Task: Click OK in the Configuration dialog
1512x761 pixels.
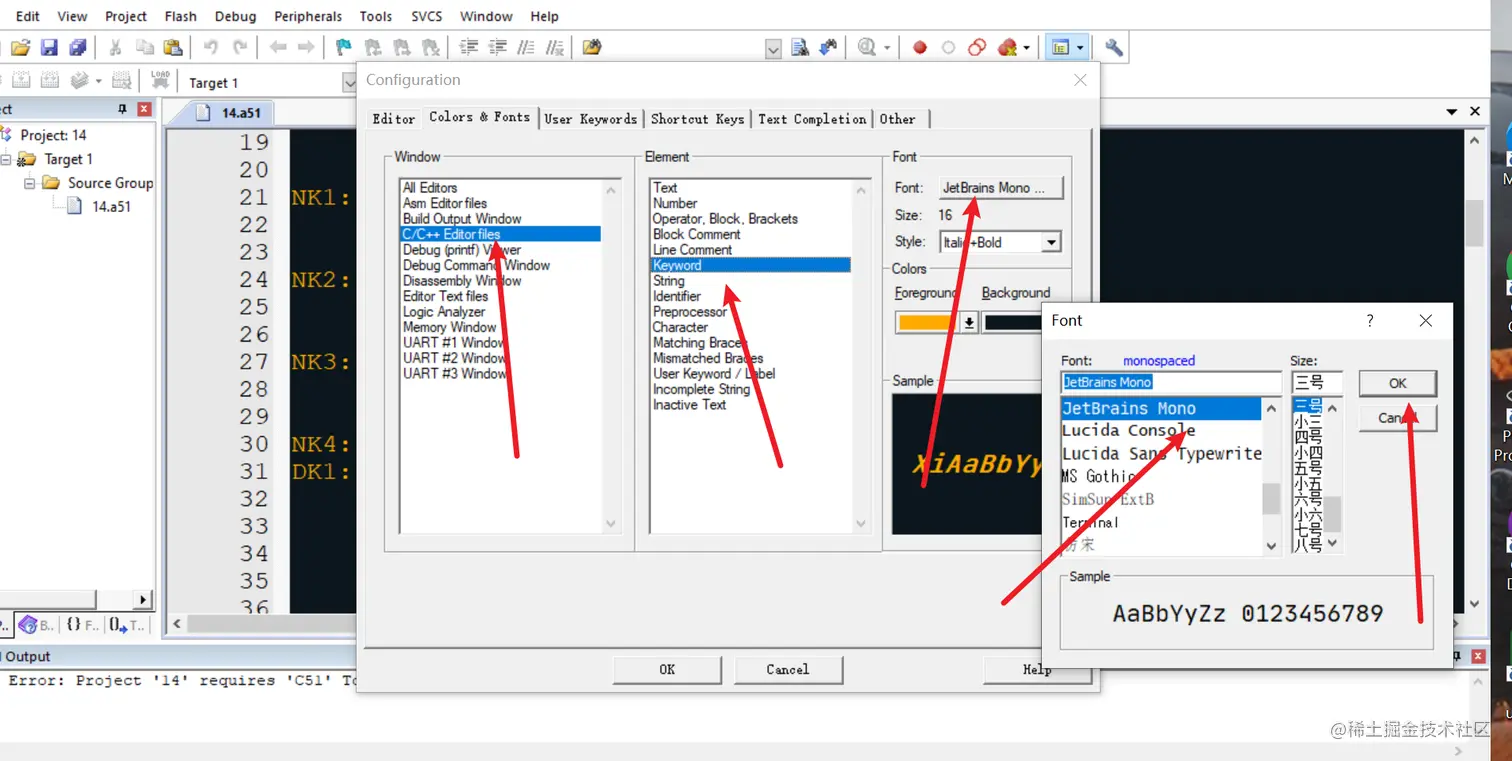Action: coord(667,669)
